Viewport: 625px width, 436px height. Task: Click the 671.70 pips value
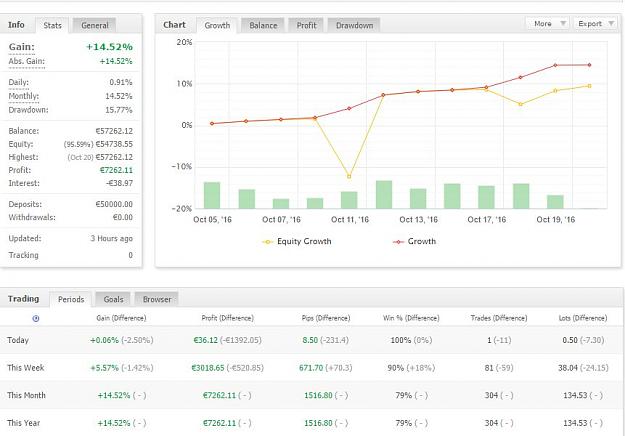[x=311, y=367]
